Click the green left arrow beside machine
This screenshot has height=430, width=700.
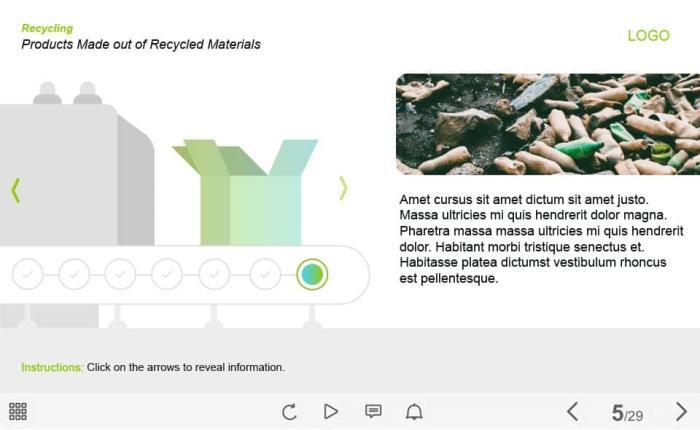[x=16, y=189]
